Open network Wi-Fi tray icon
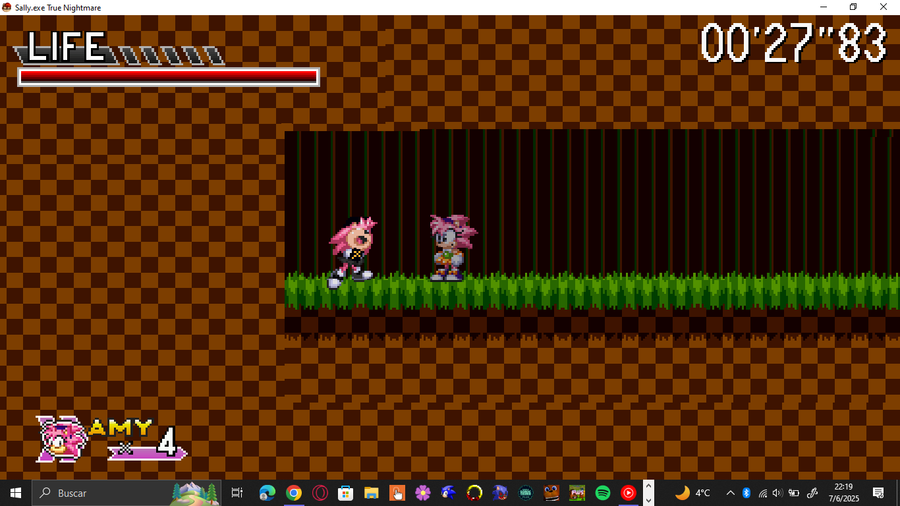This screenshot has width=900, height=506. [762, 493]
